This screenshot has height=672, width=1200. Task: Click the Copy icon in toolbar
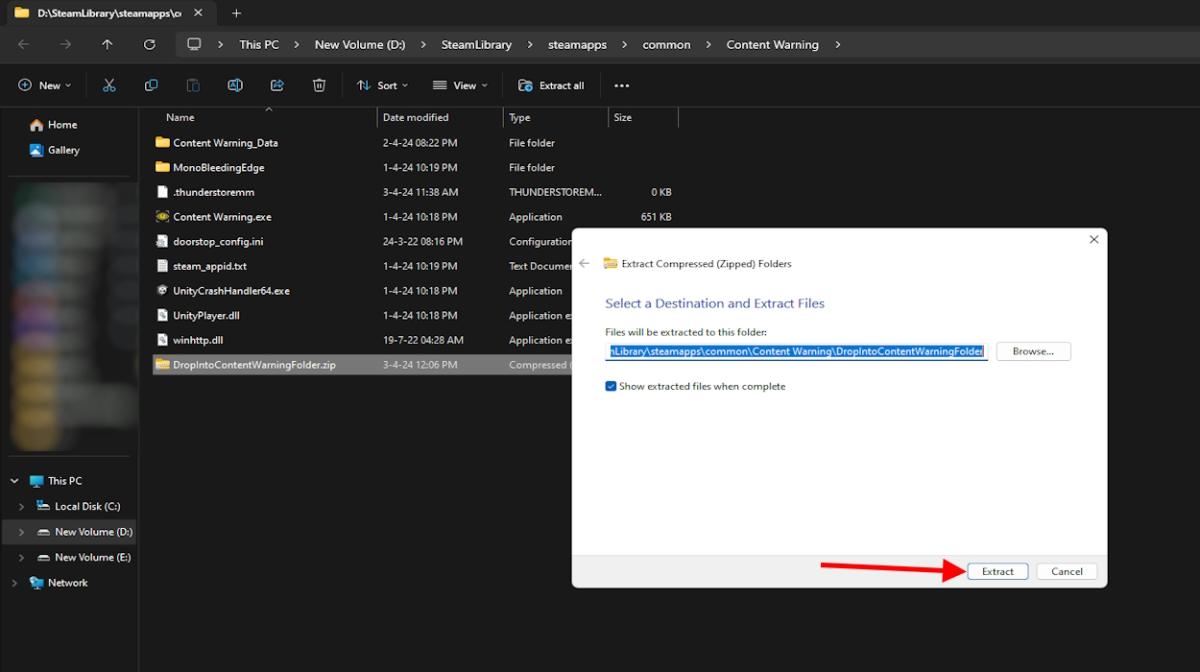click(x=151, y=86)
